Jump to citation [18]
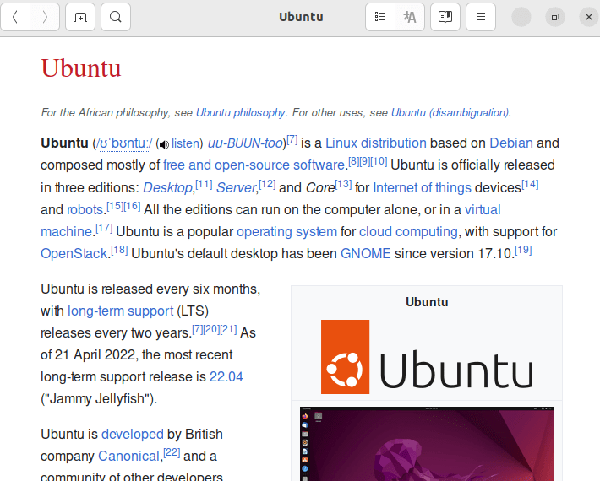The height and width of the screenshot is (481, 600). (x=119, y=251)
